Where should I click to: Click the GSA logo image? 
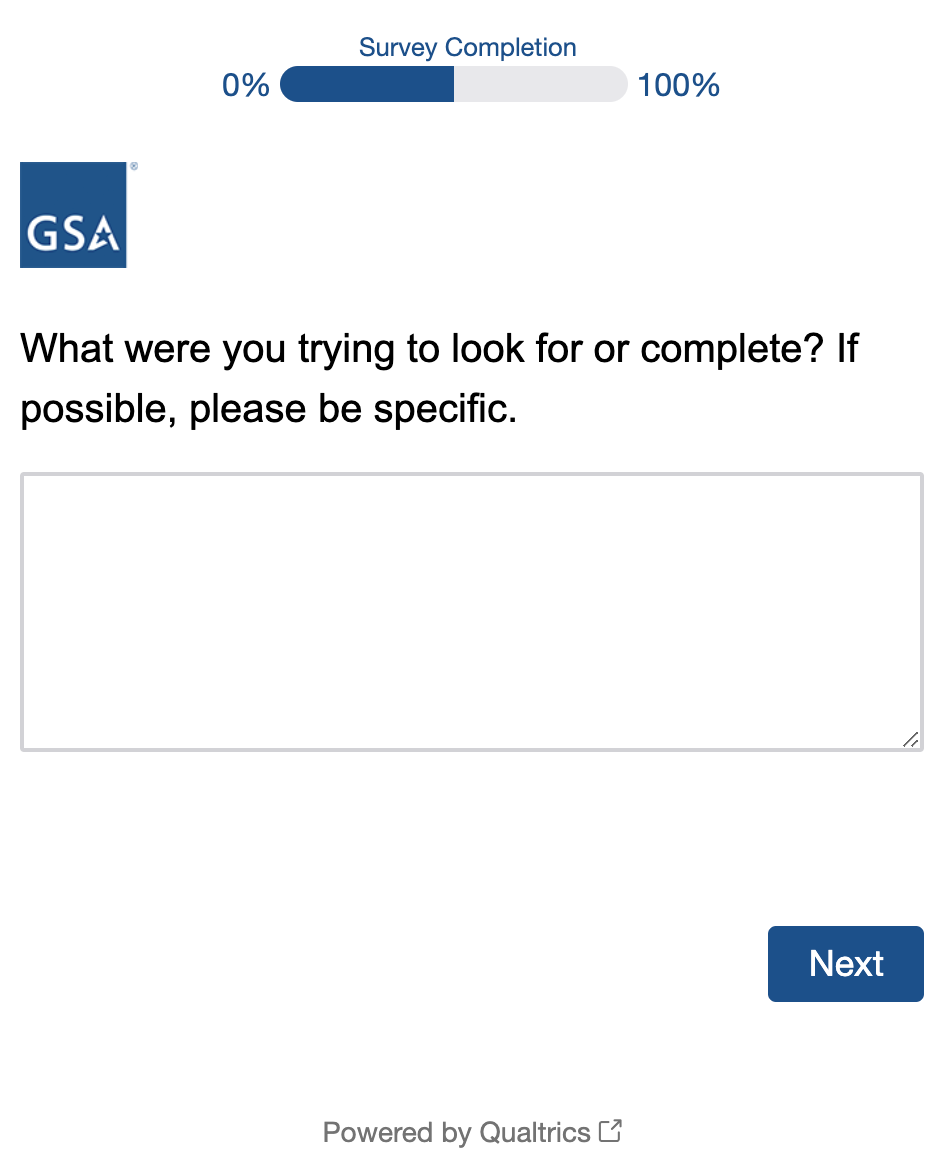[x=73, y=215]
